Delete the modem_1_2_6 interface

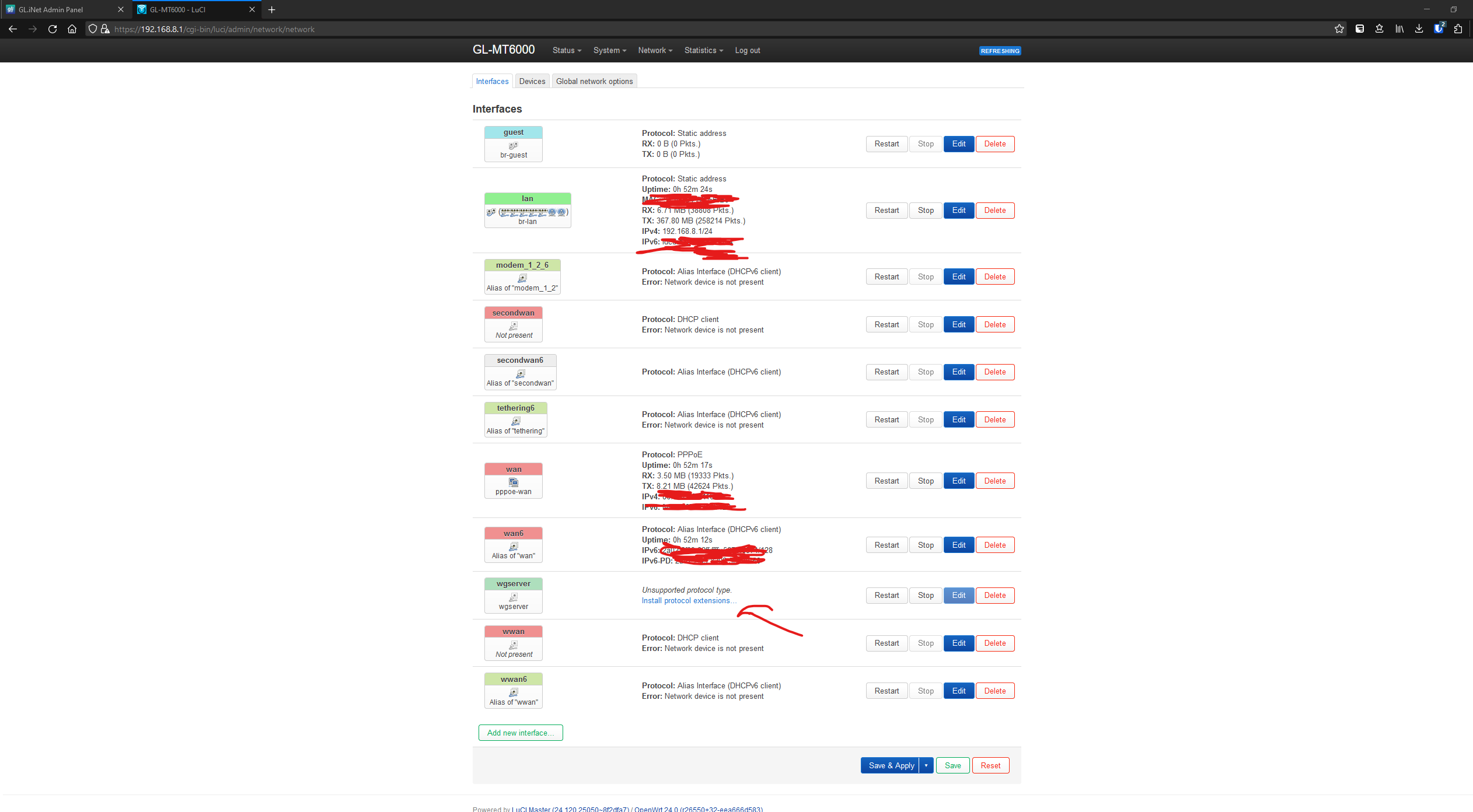click(995, 276)
